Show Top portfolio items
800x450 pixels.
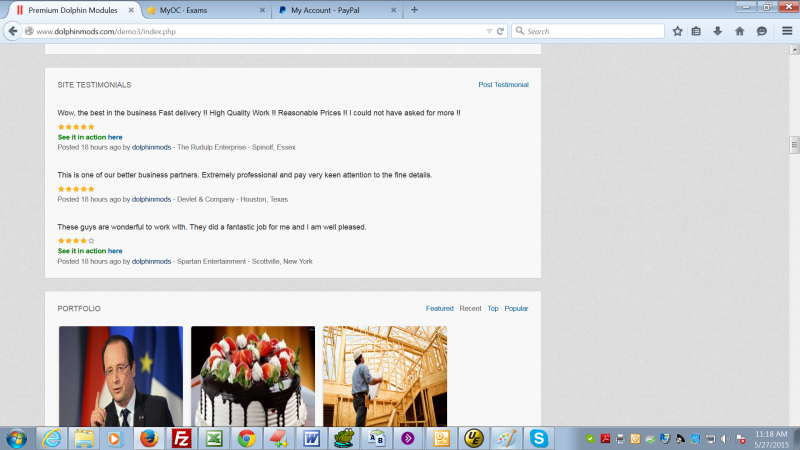click(493, 308)
